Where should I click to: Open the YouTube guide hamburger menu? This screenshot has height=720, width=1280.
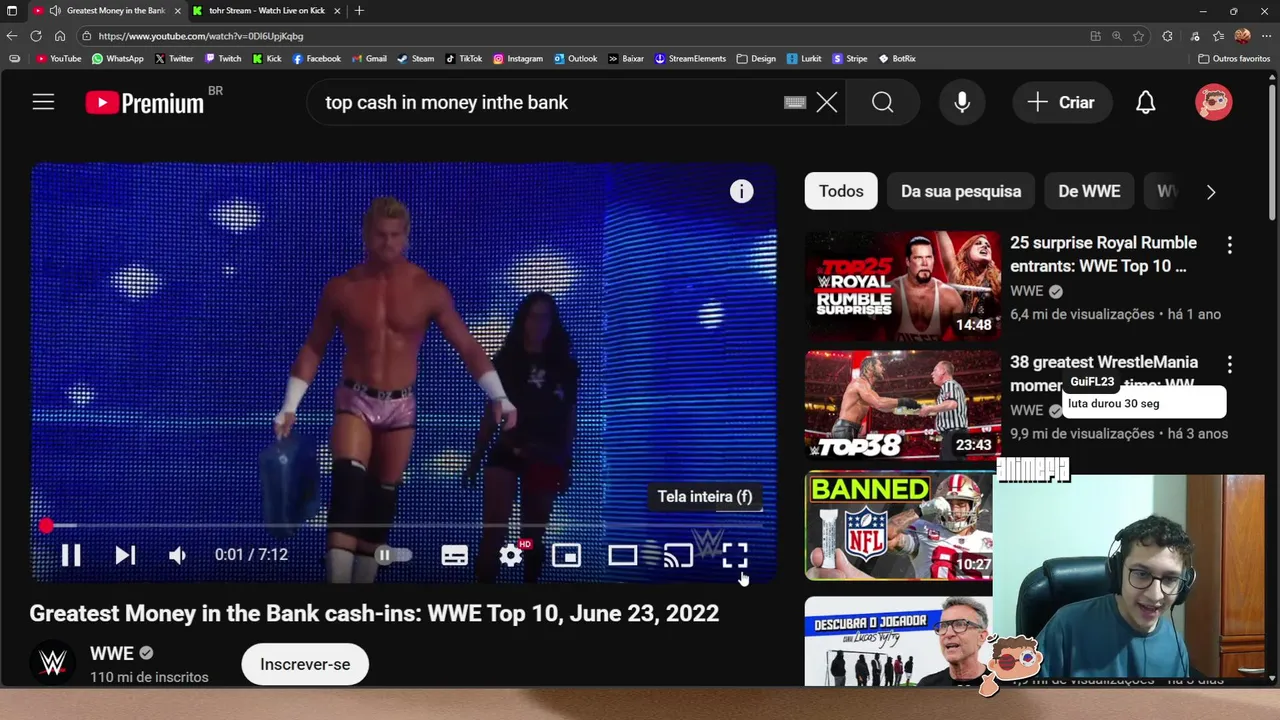click(x=43, y=102)
